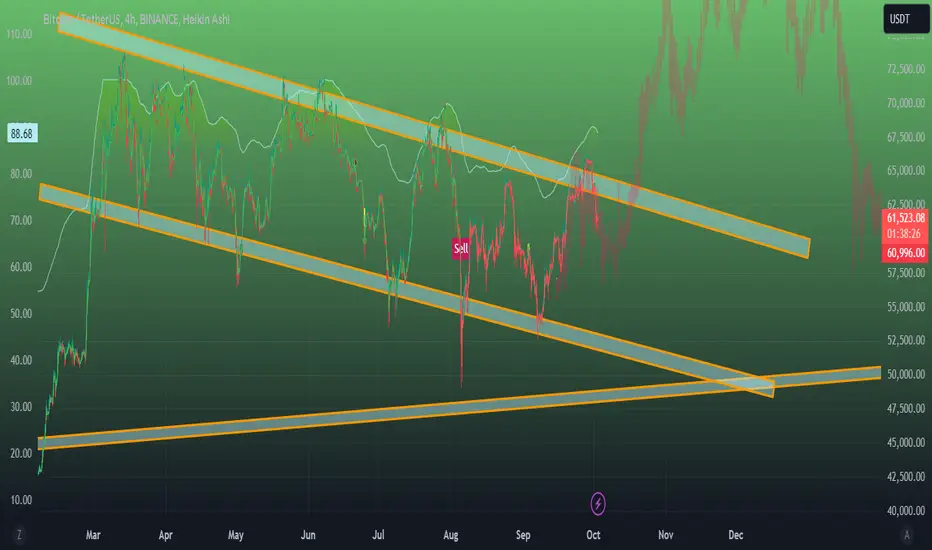Click the Sep label on time axis
This screenshot has height=550, width=932.
(523, 535)
